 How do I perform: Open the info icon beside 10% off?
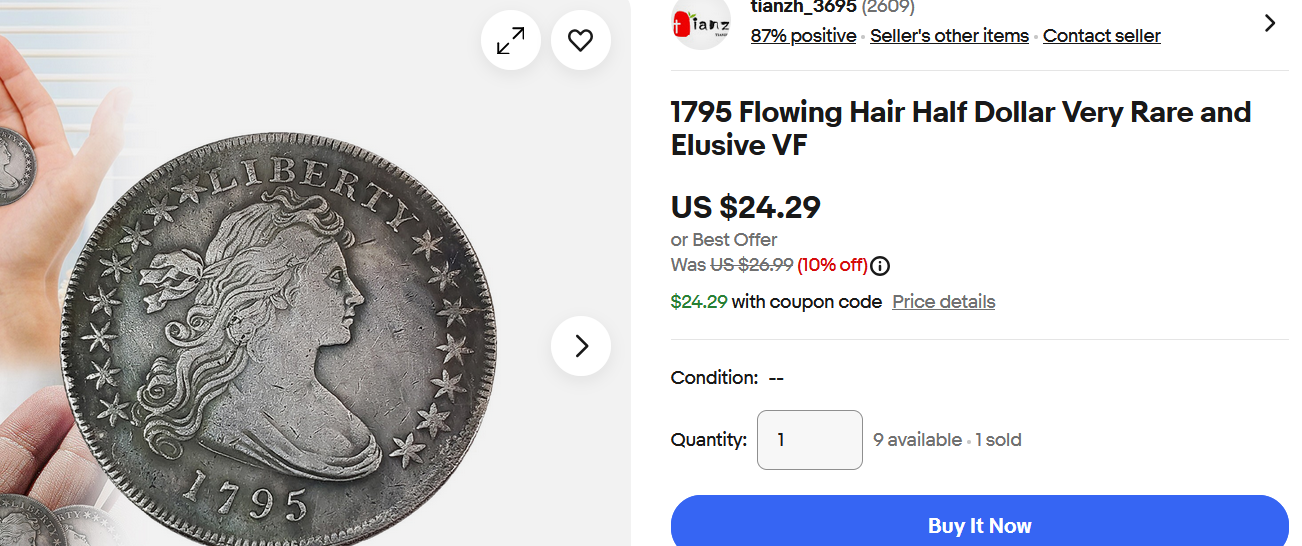[880, 266]
